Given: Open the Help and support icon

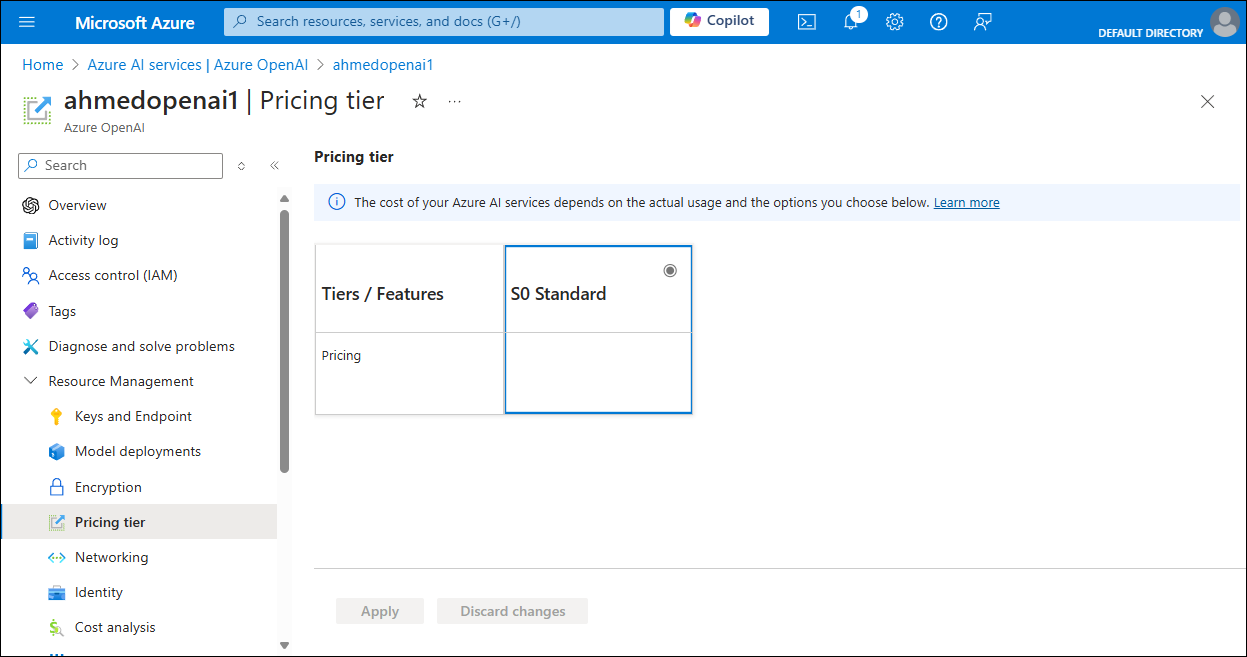Looking at the screenshot, I should (x=938, y=22).
